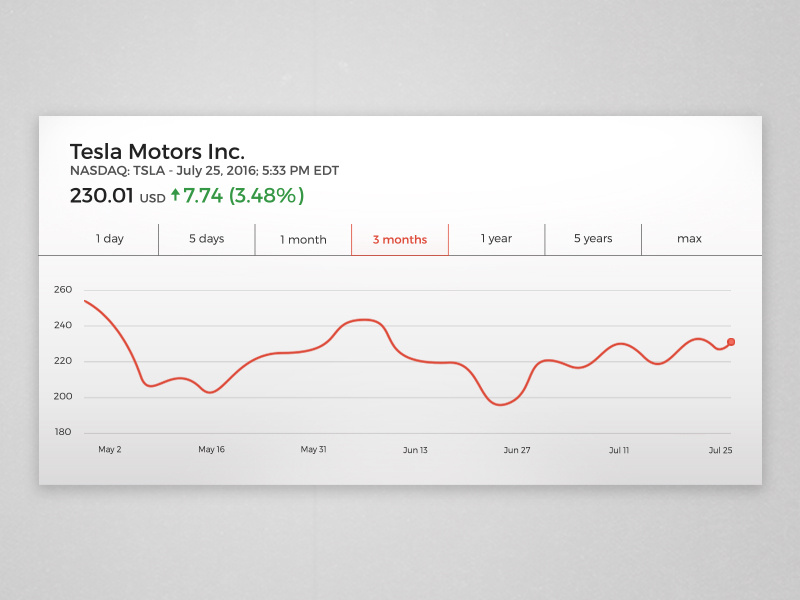The image size is (800, 600).
Task: Click the 220 y-axis label
Action: point(63,361)
